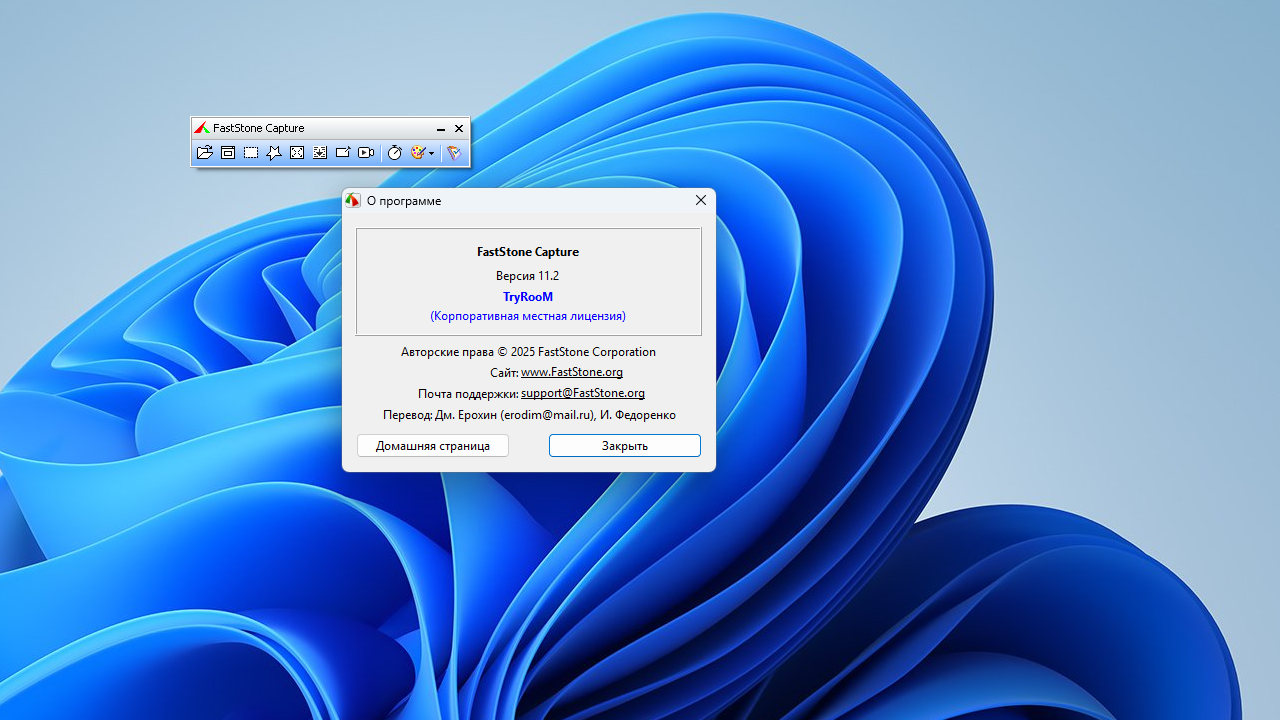
Task: Click the О программе dialog title icon
Action: point(353,201)
